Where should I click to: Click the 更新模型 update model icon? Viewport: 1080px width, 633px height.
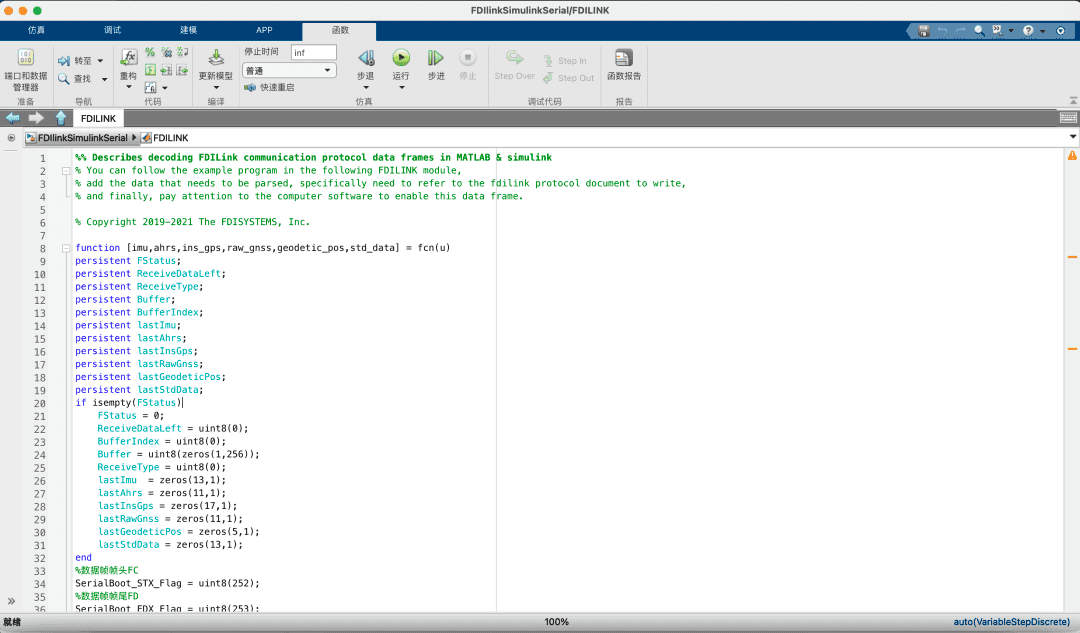tap(216, 59)
